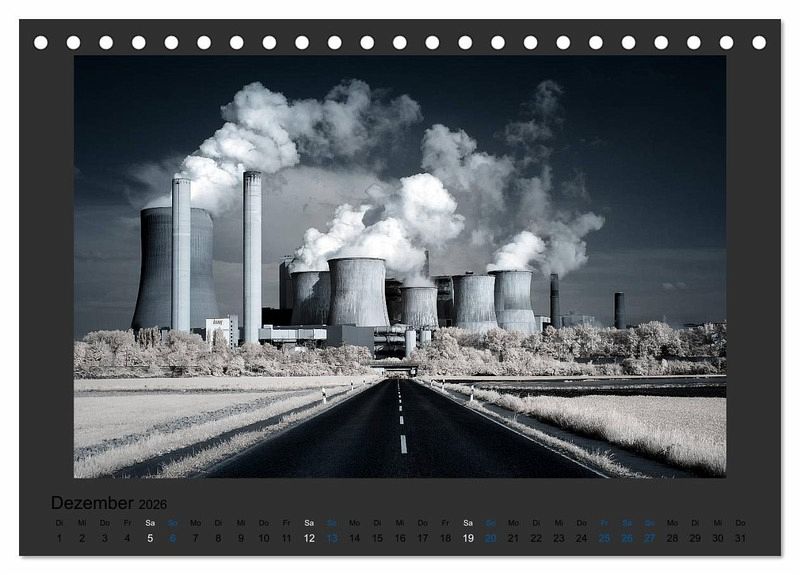
Task: Click Saturday the 5th date
Action: tap(150, 538)
